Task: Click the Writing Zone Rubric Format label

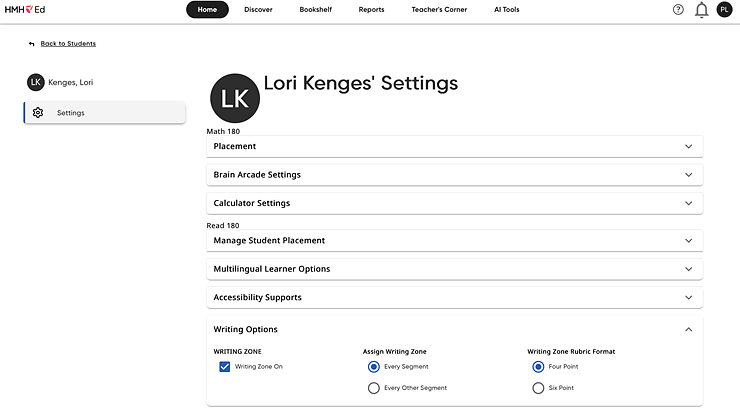Action: 571,352
